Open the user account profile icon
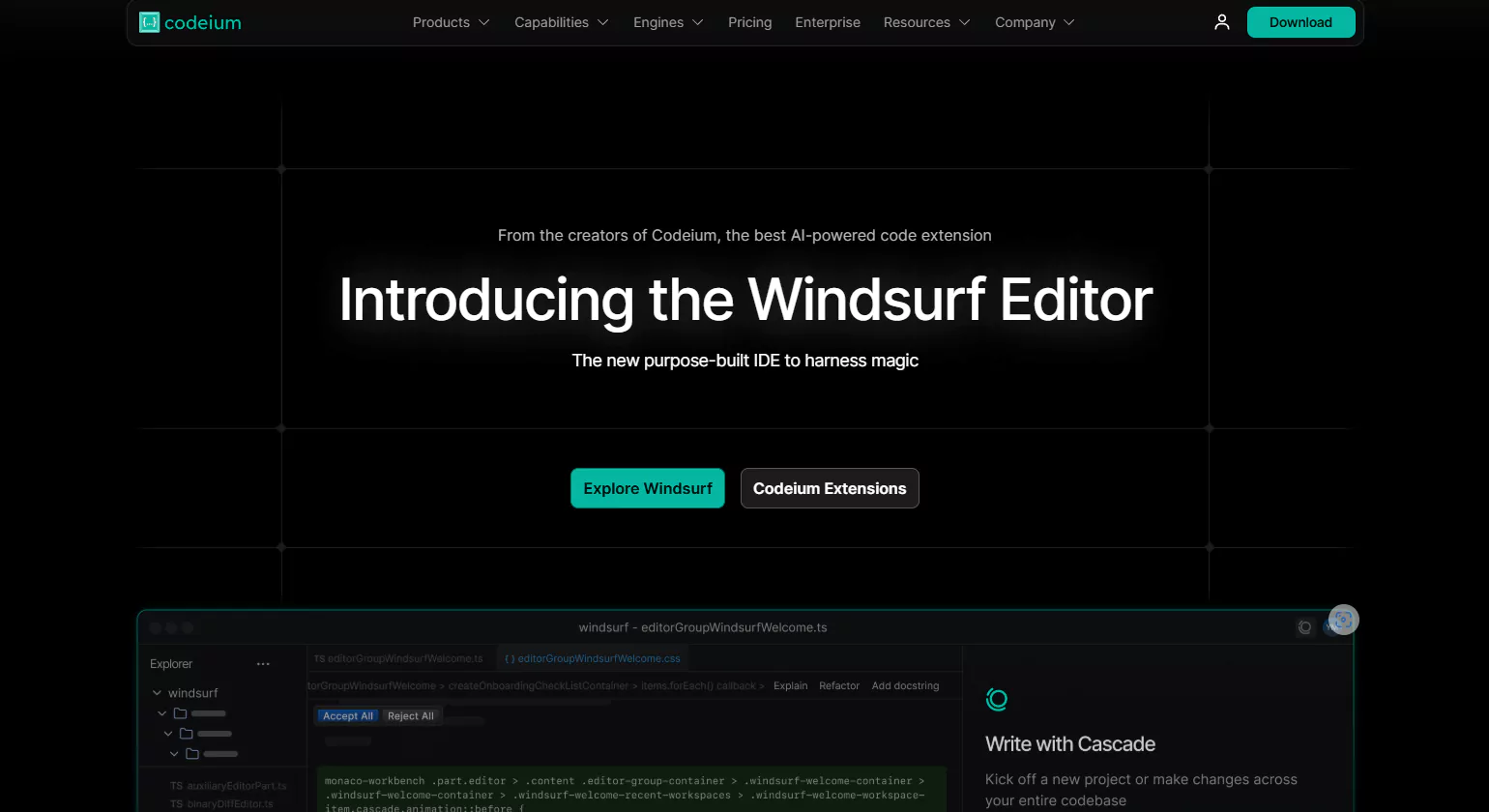The width and height of the screenshot is (1489, 812). point(1222,22)
